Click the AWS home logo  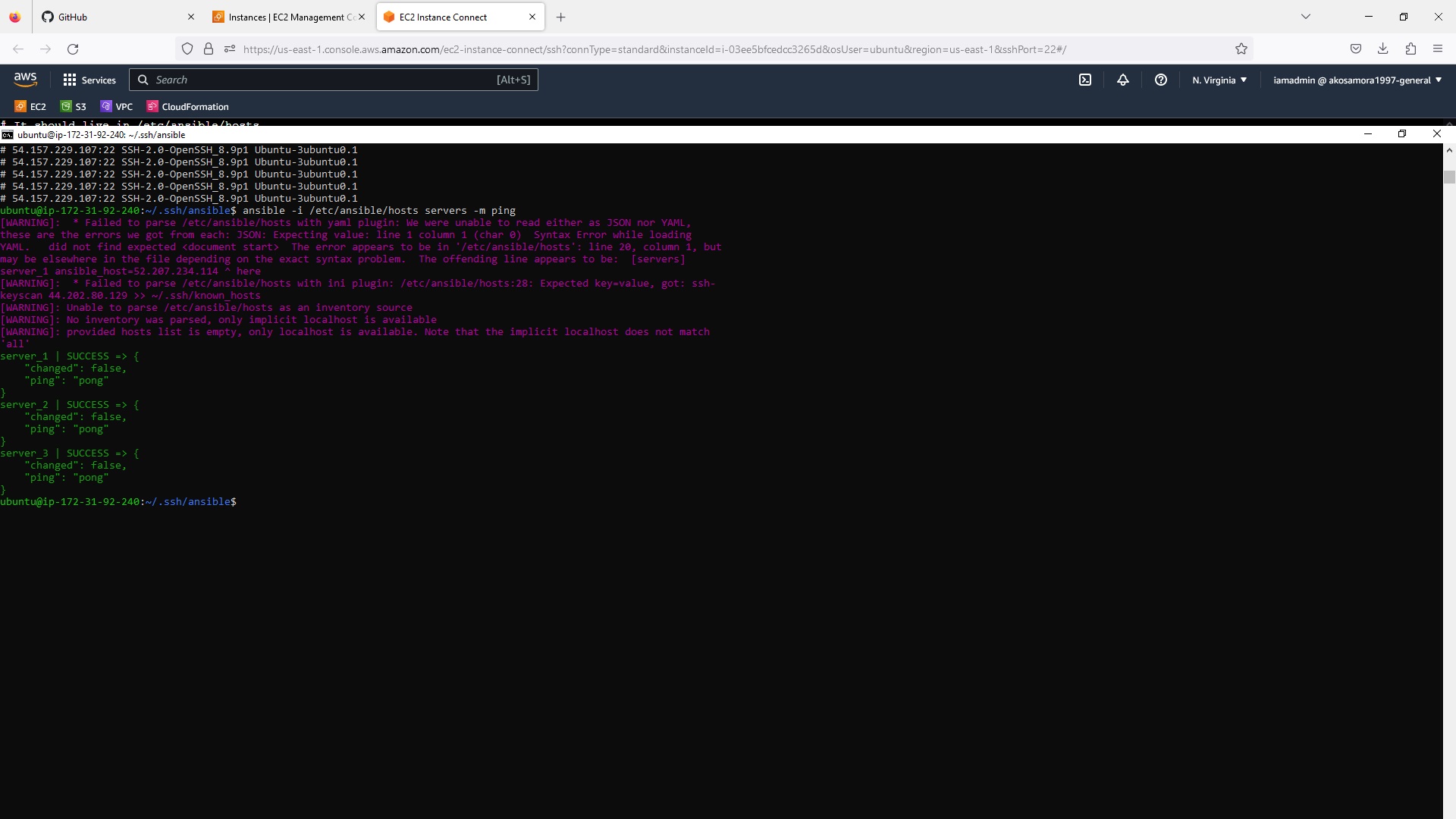(25, 79)
